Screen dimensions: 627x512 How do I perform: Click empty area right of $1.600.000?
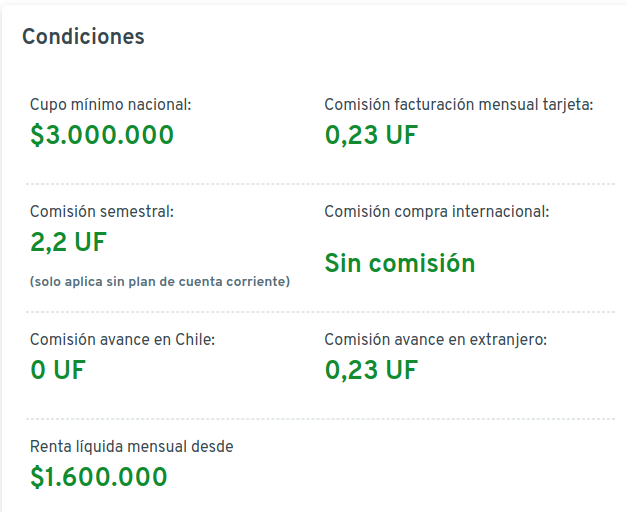(420, 477)
